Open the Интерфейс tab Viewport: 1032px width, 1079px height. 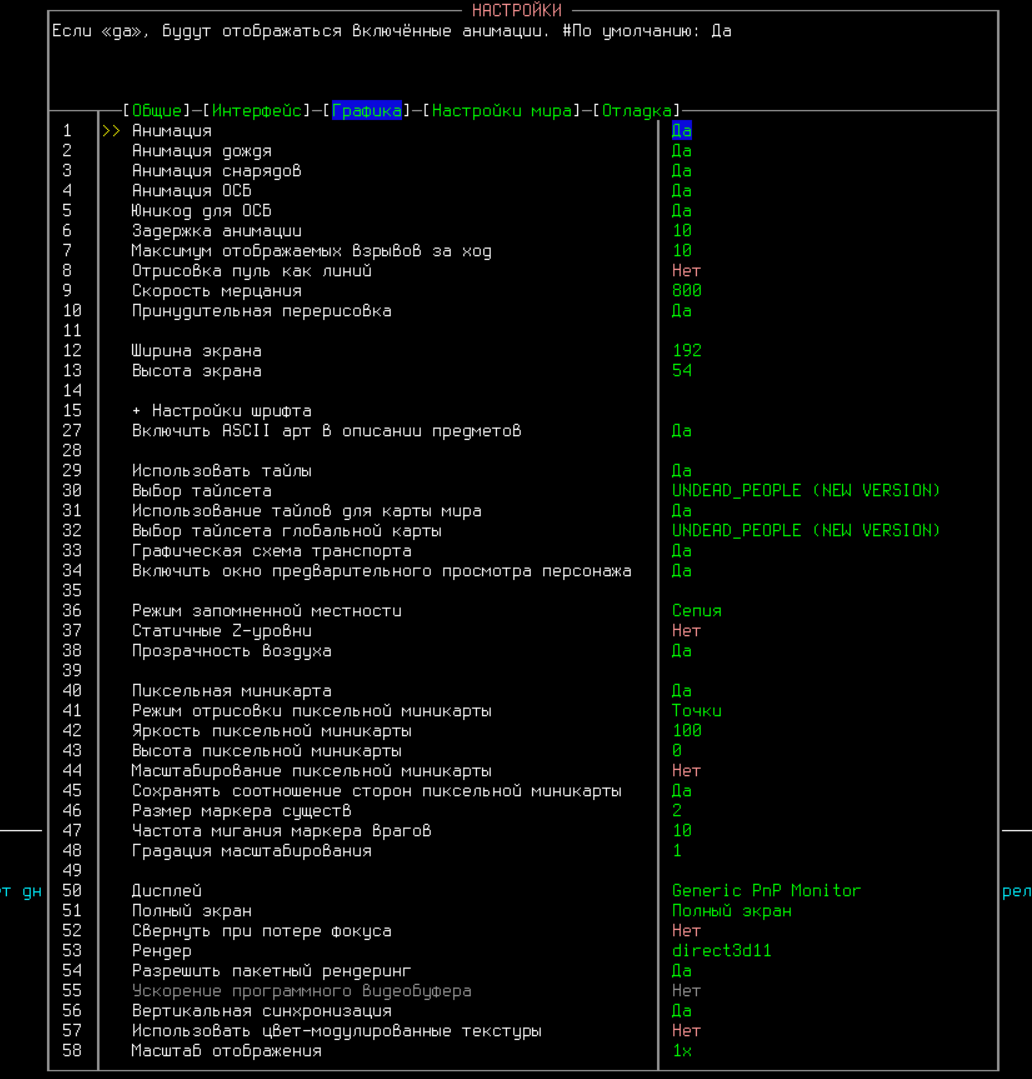coord(257,110)
